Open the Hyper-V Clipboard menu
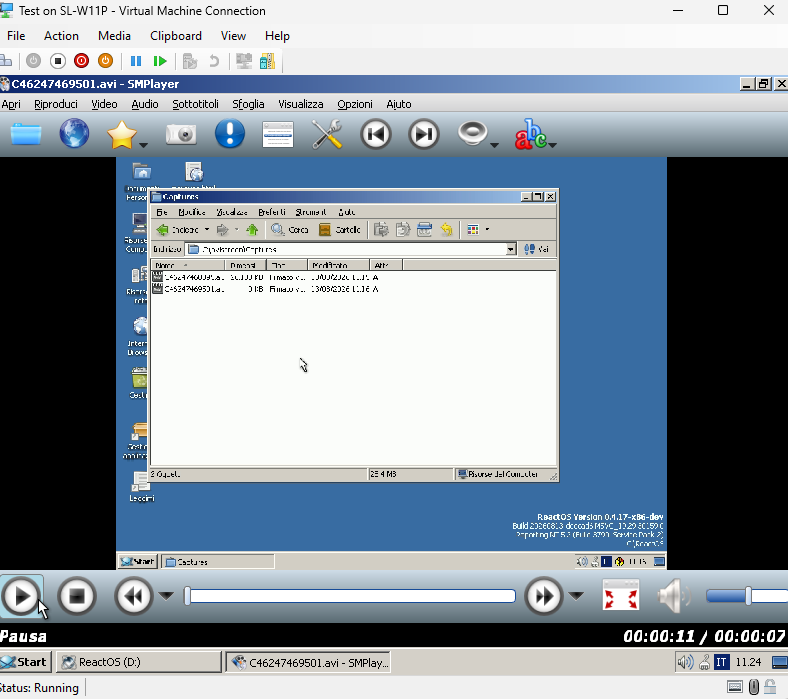This screenshot has width=788, height=699. pyautogui.click(x=175, y=36)
